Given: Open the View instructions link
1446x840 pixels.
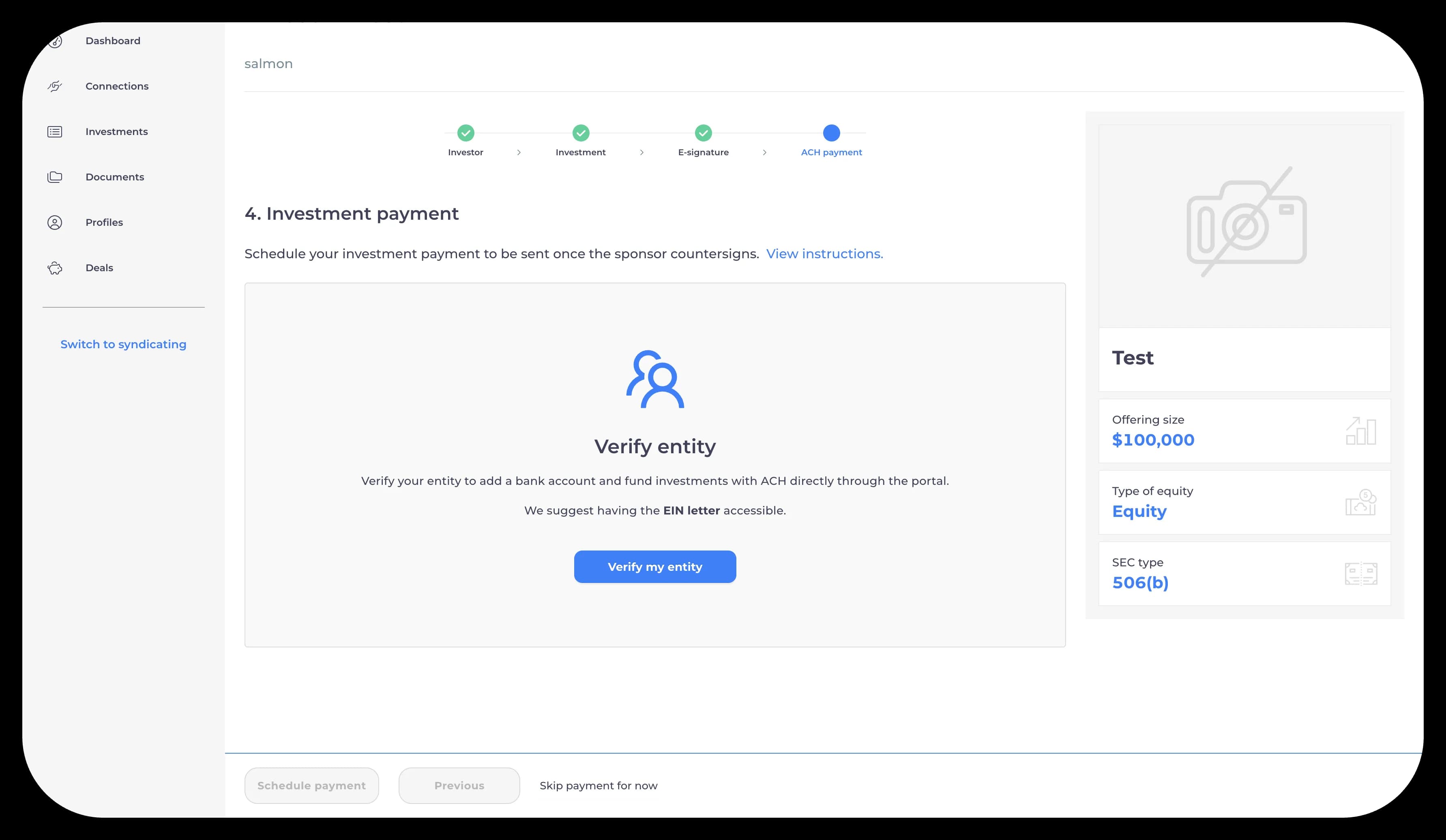Looking at the screenshot, I should [x=824, y=254].
